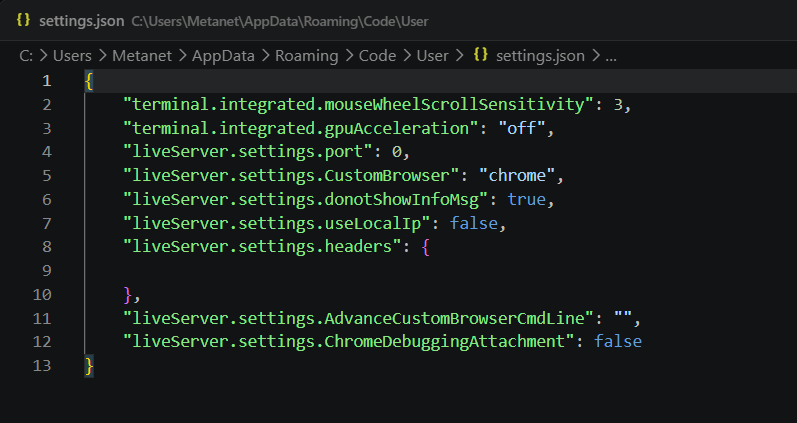Click the value 3 on line 2
The image size is (797, 423).
click(618, 105)
